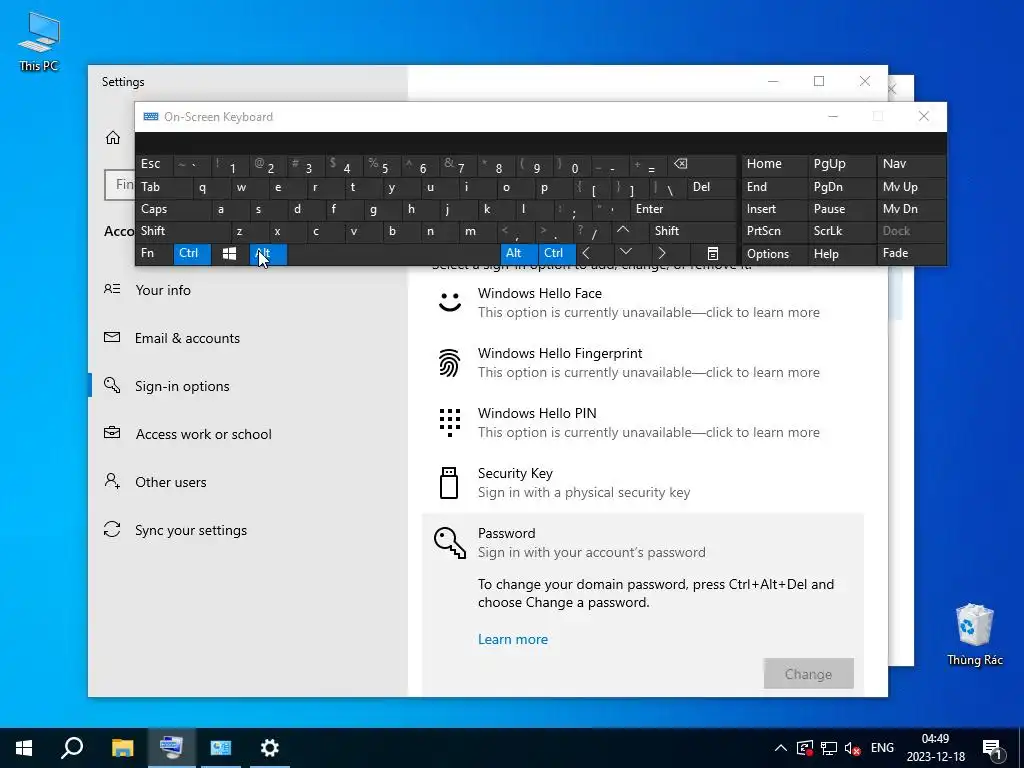Viewport: 1024px width, 768px height.
Task: Click the briefcase icon for work or school
Action: tap(112, 432)
